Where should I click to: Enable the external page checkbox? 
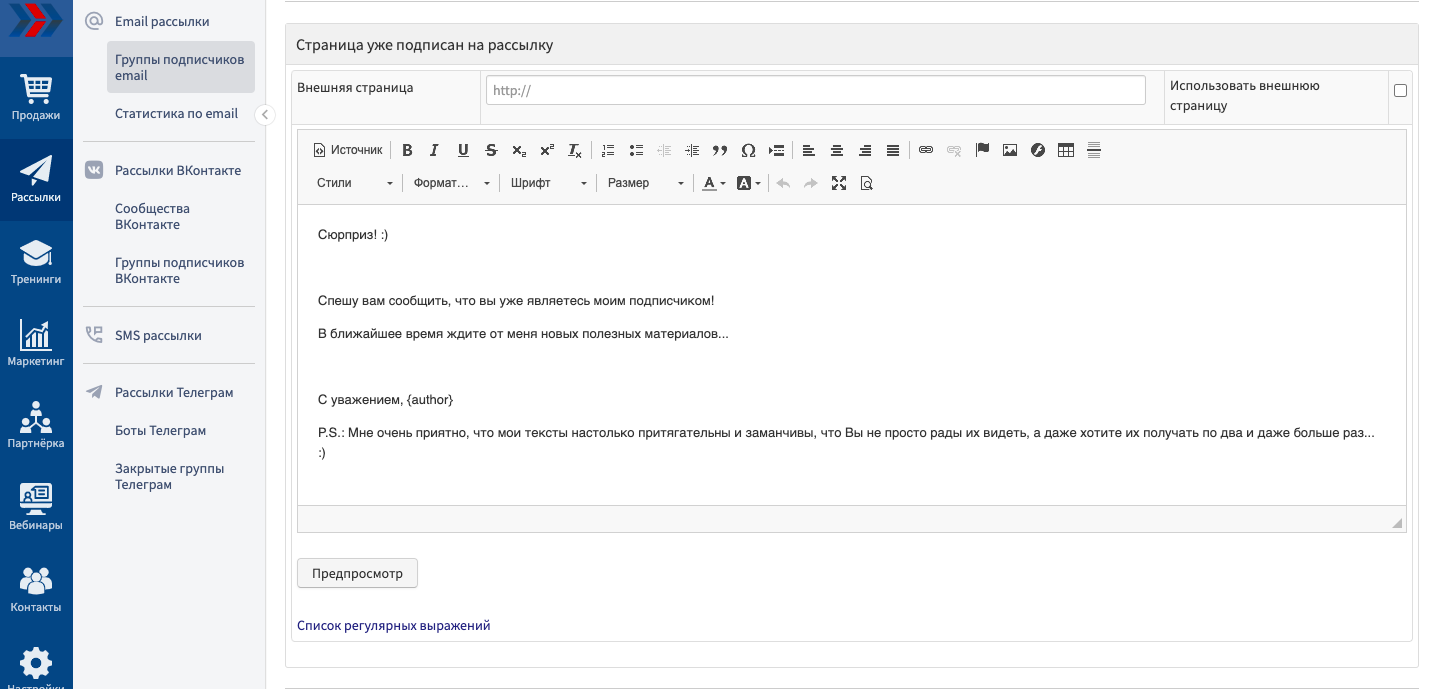[1400, 91]
